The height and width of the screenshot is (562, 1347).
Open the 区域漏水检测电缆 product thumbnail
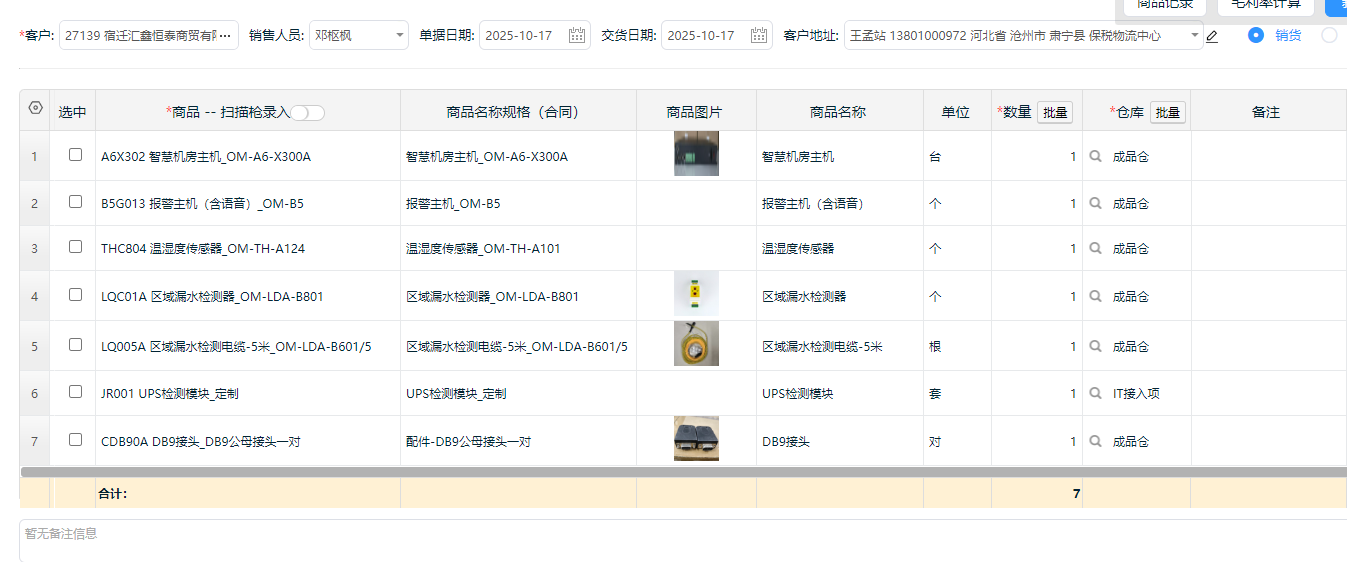[696, 344]
